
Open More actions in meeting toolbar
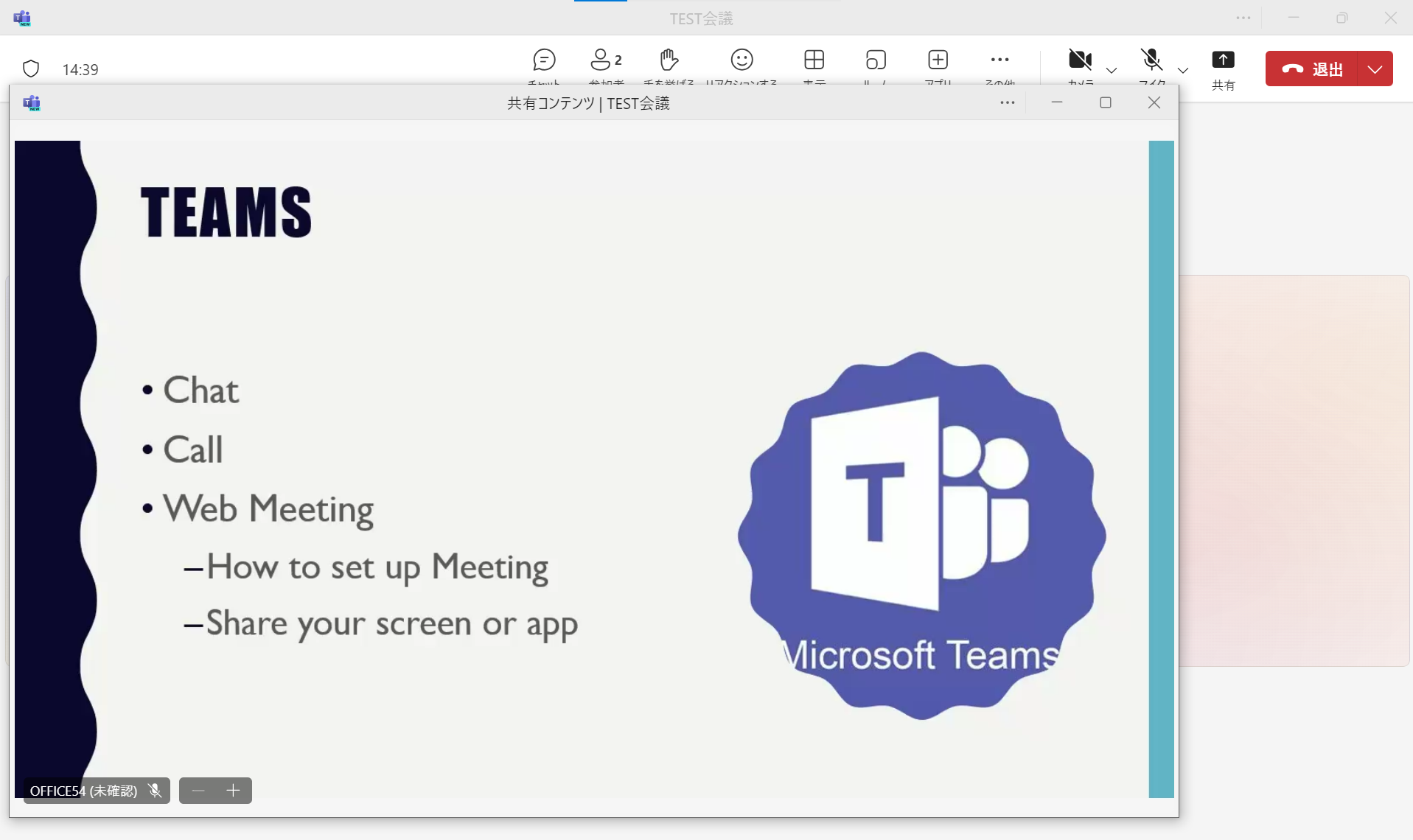[x=999, y=60]
